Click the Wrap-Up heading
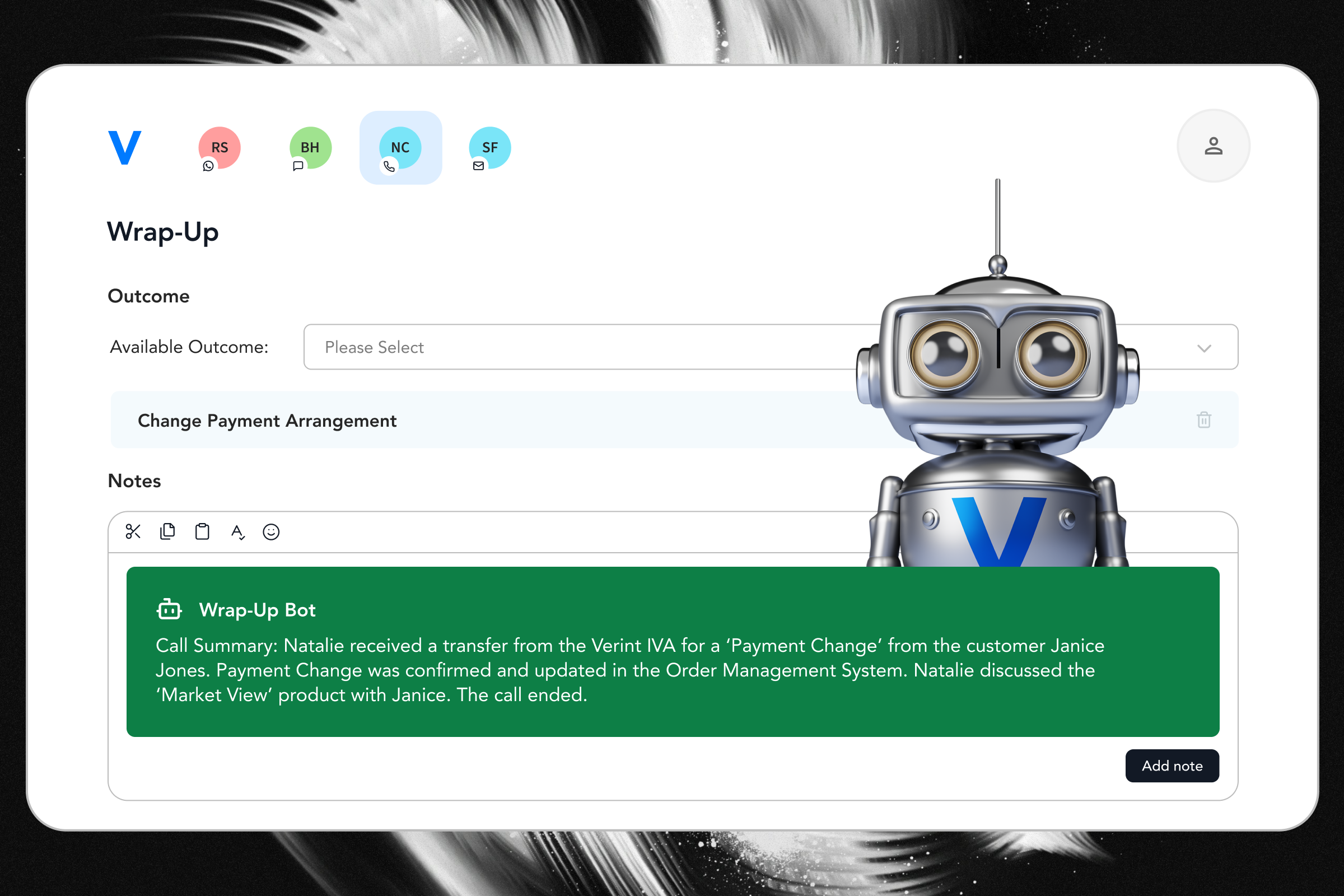 [x=163, y=232]
